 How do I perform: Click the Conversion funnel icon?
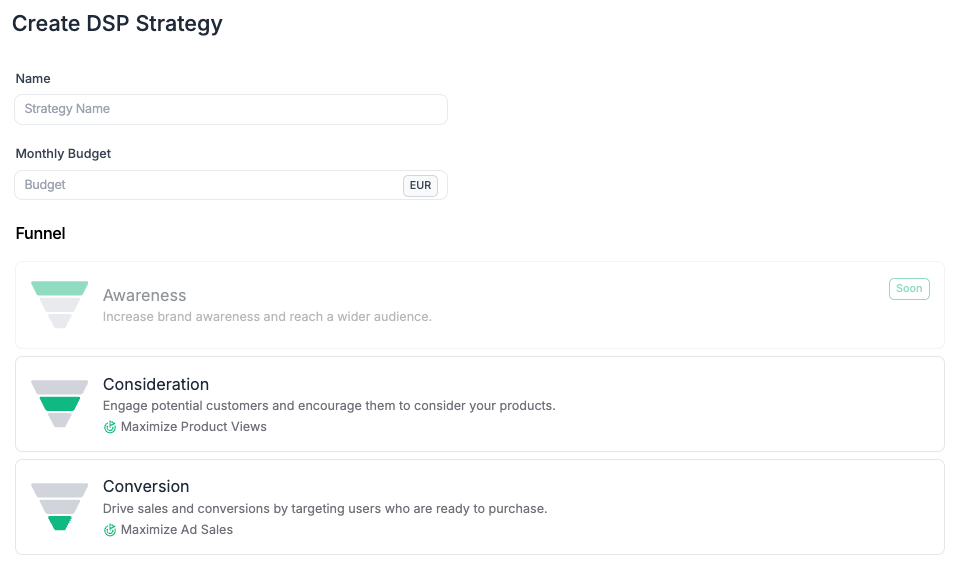pyautogui.click(x=60, y=506)
